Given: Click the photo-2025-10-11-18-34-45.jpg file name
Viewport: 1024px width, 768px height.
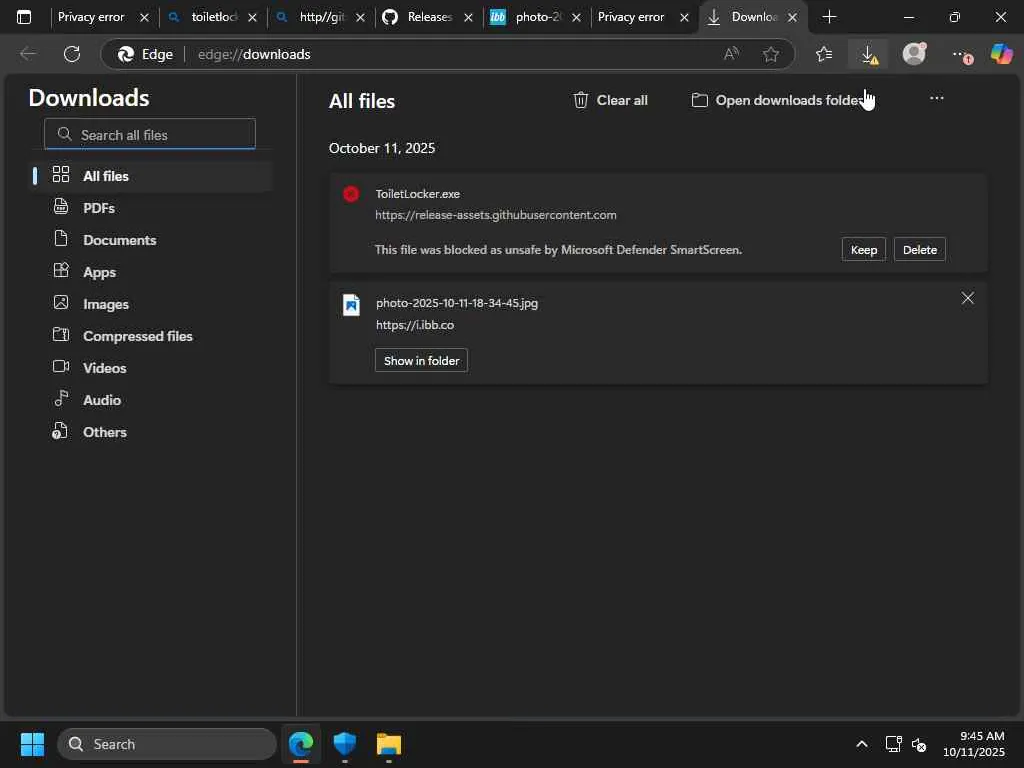Looking at the screenshot, I should (x=456, y=303).
